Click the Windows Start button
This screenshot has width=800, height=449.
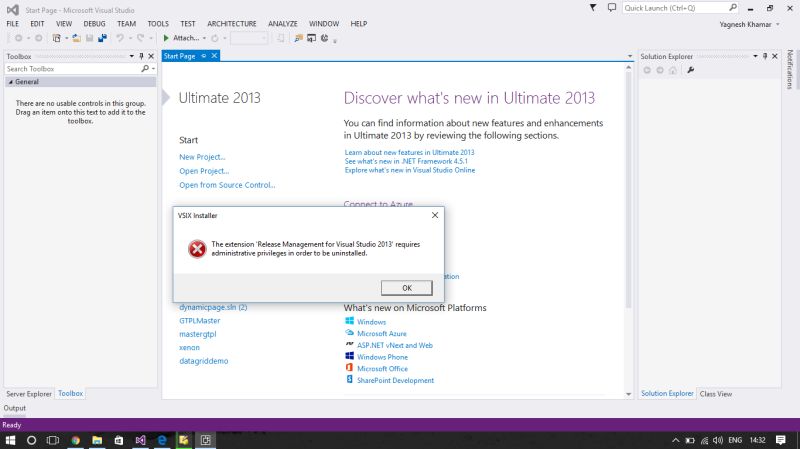(x=10, y=440)
